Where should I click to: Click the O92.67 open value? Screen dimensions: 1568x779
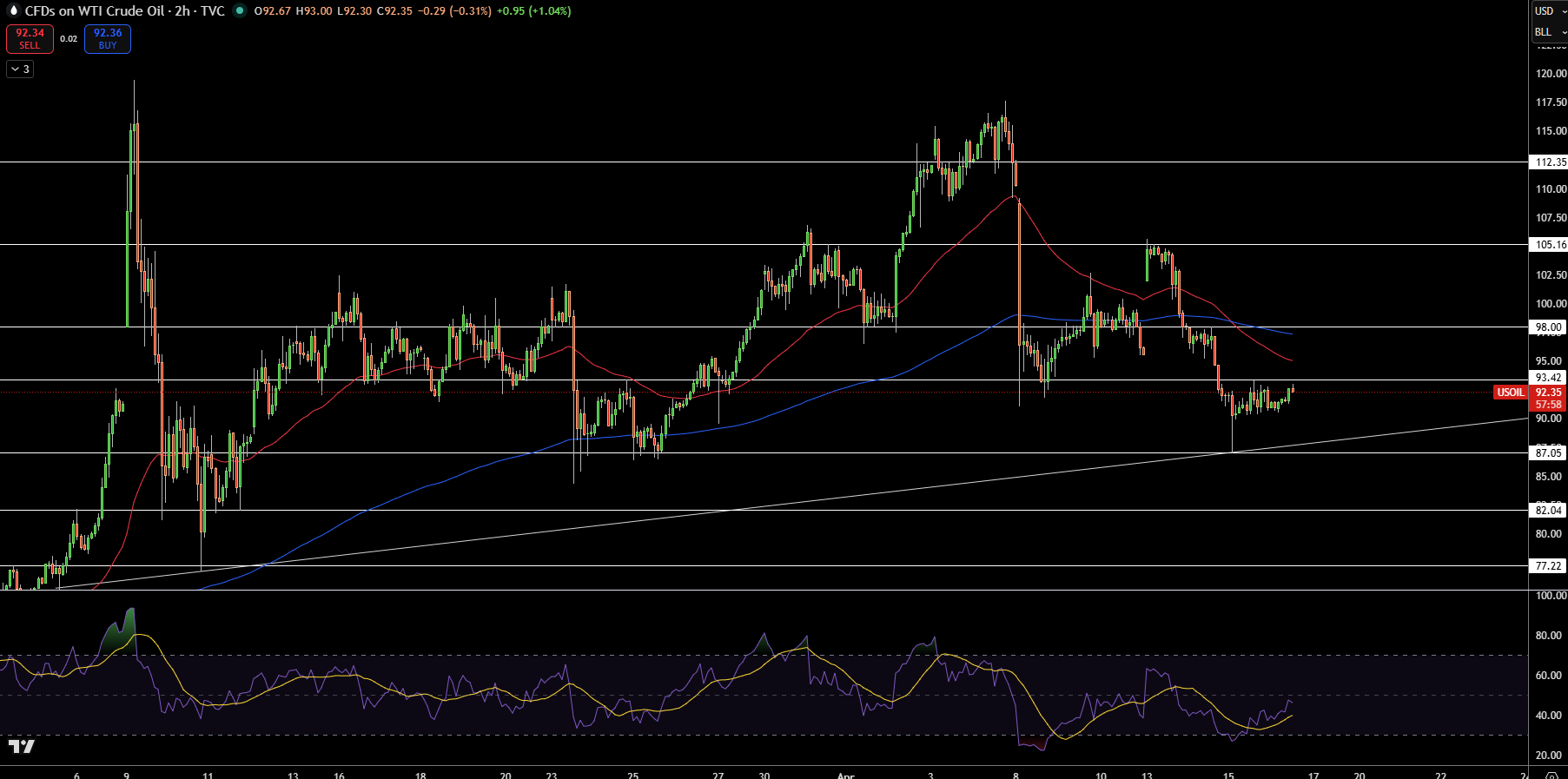click(273, 11)
